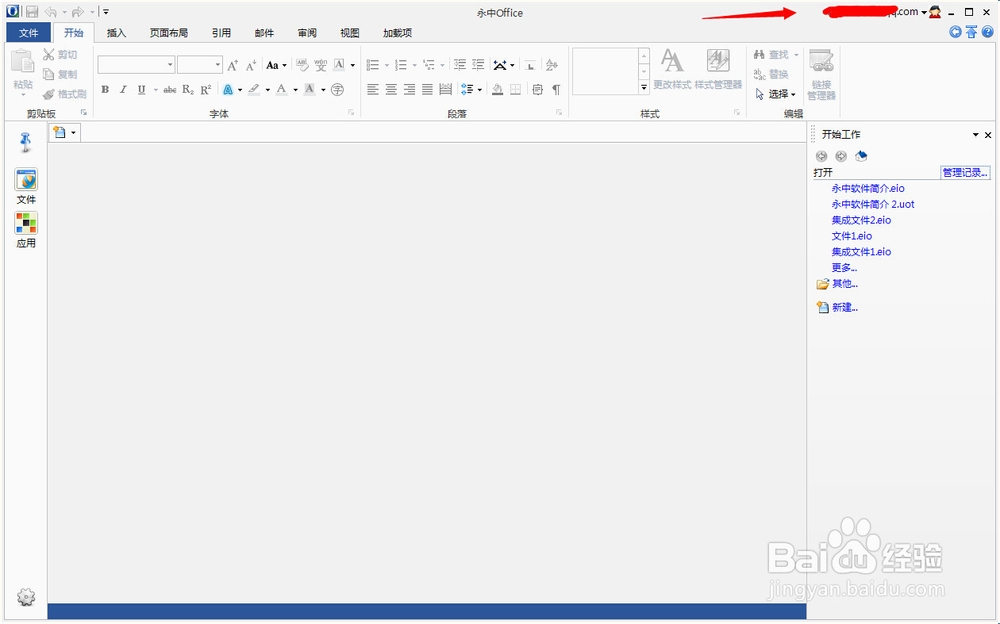Click the Save icon in quick access toolbar
1000x624 pixels.
pos(31,11)
